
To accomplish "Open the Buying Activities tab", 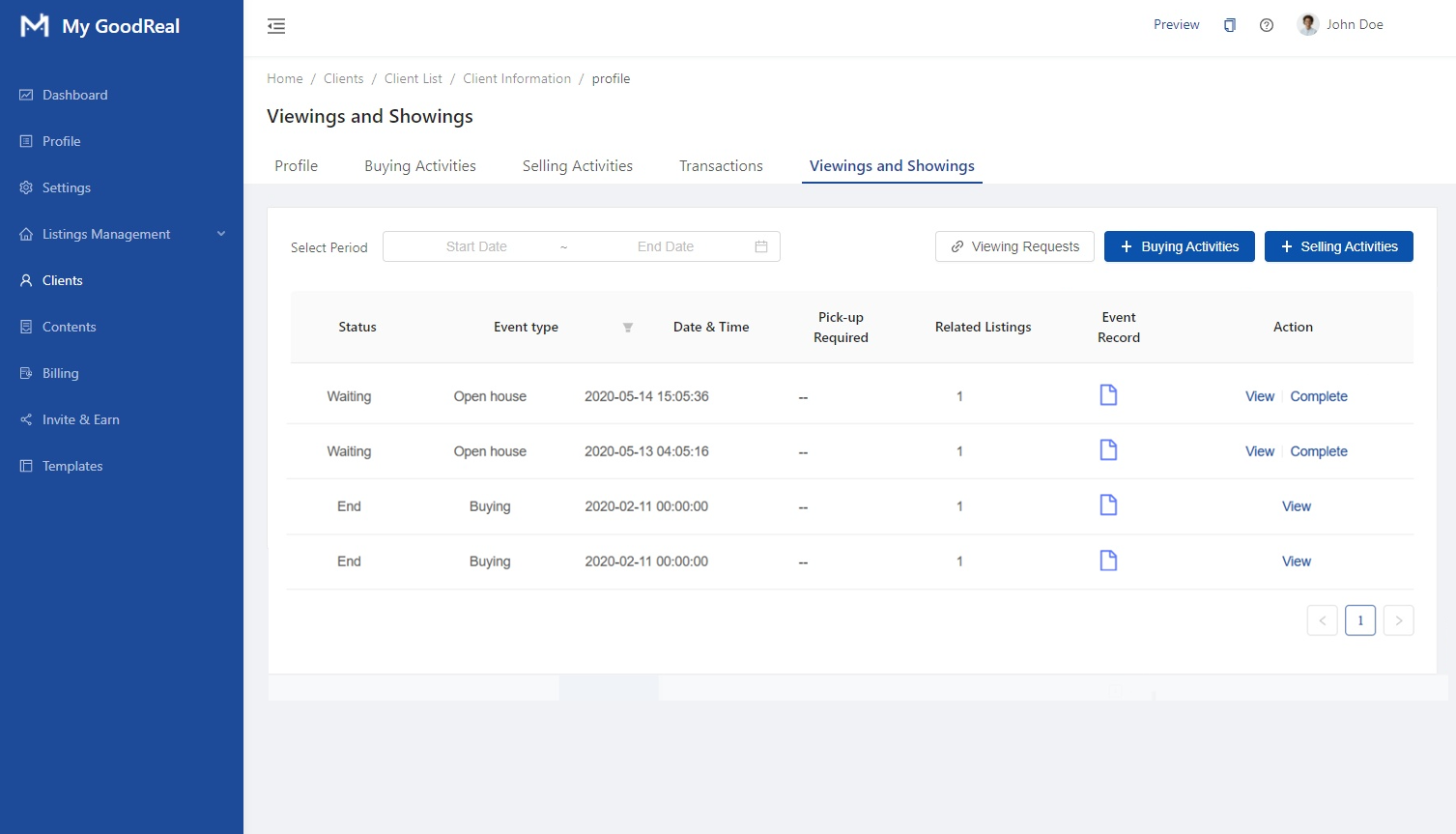I will coord(419,166).
